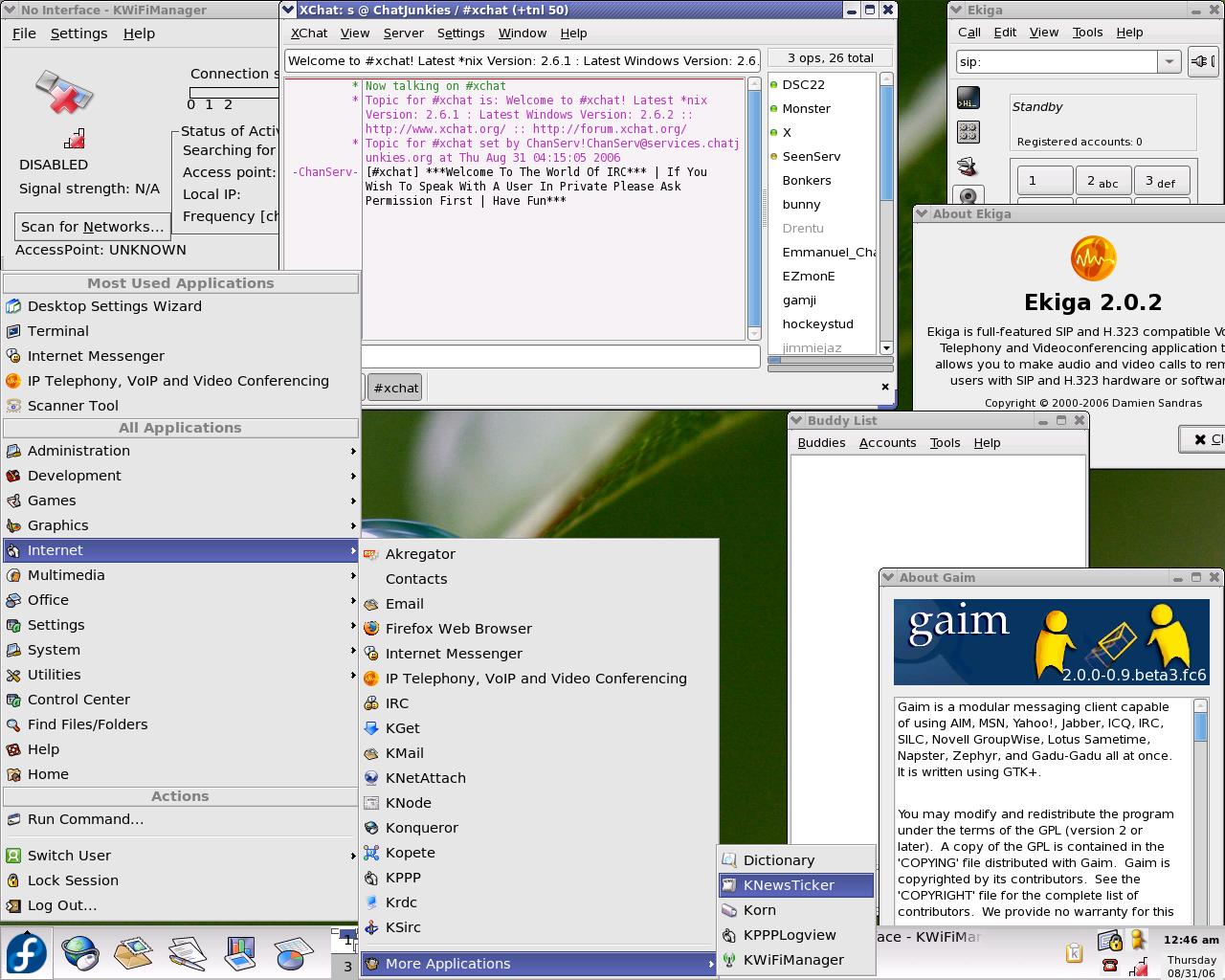
Task: Click Scan for Networks button
Action: pos(93,227)
